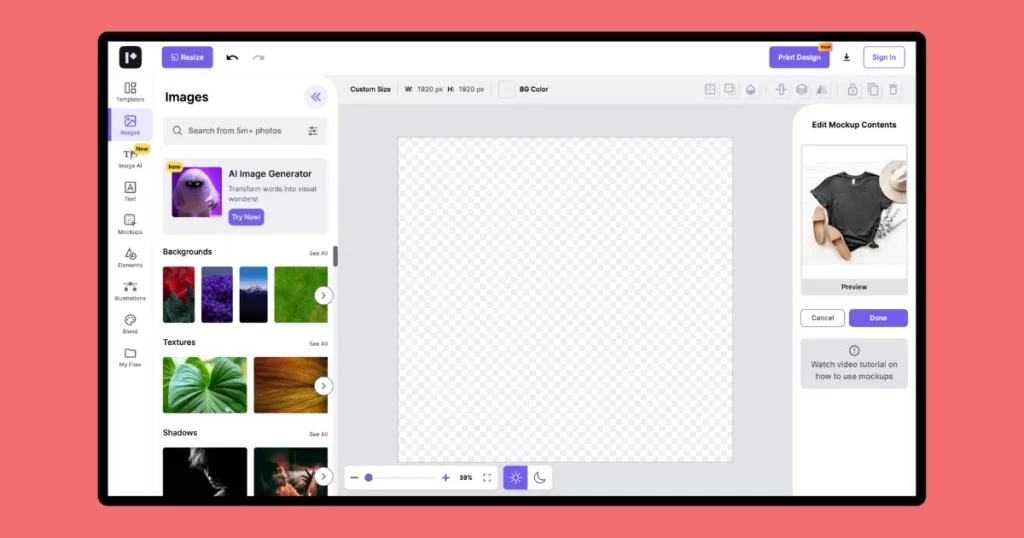The image size is (1024, 538).
Task: Collapse the Images panel with double chevron
Action: point(316,97)
